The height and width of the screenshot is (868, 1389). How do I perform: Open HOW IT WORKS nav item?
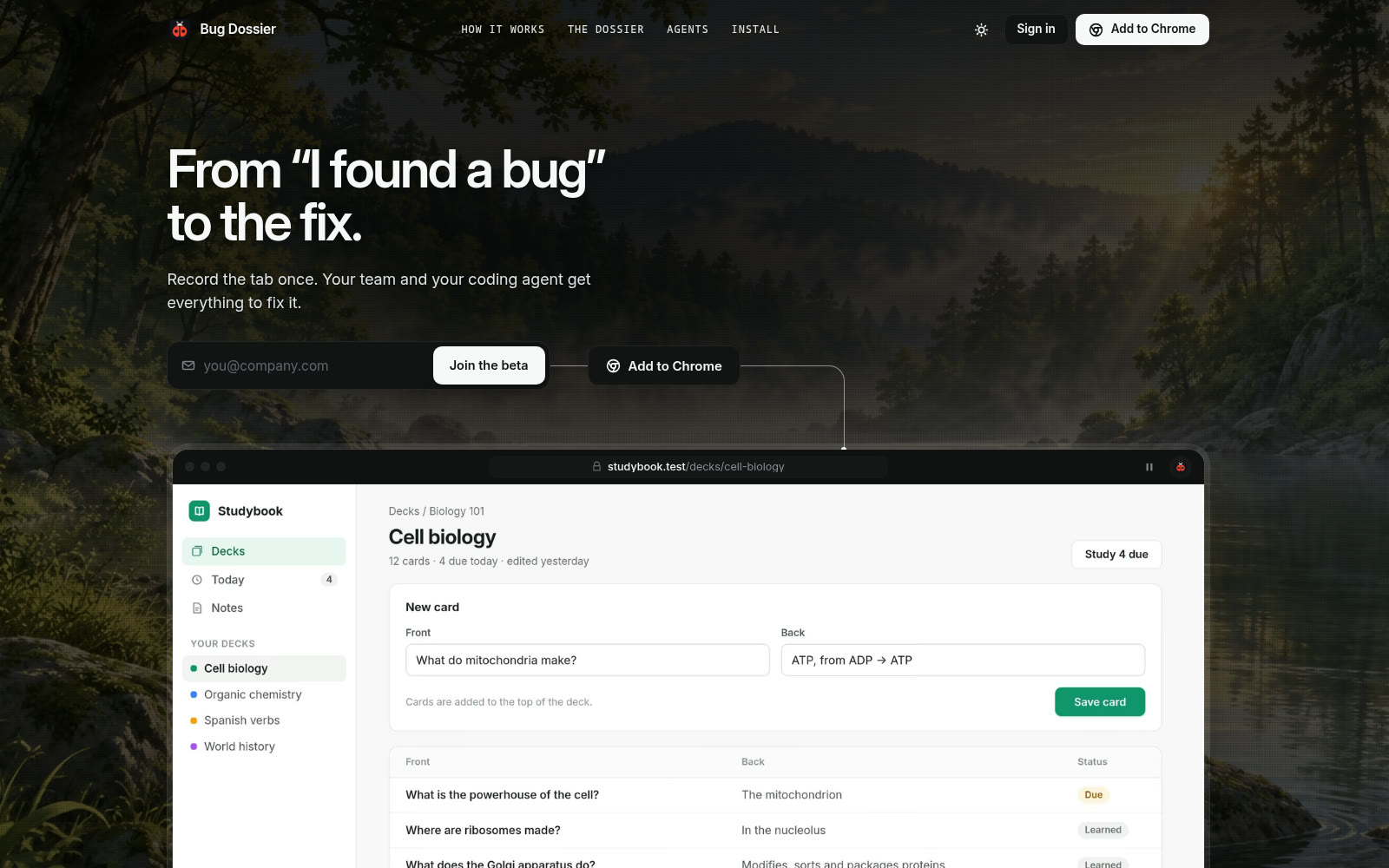click(503, 30)
